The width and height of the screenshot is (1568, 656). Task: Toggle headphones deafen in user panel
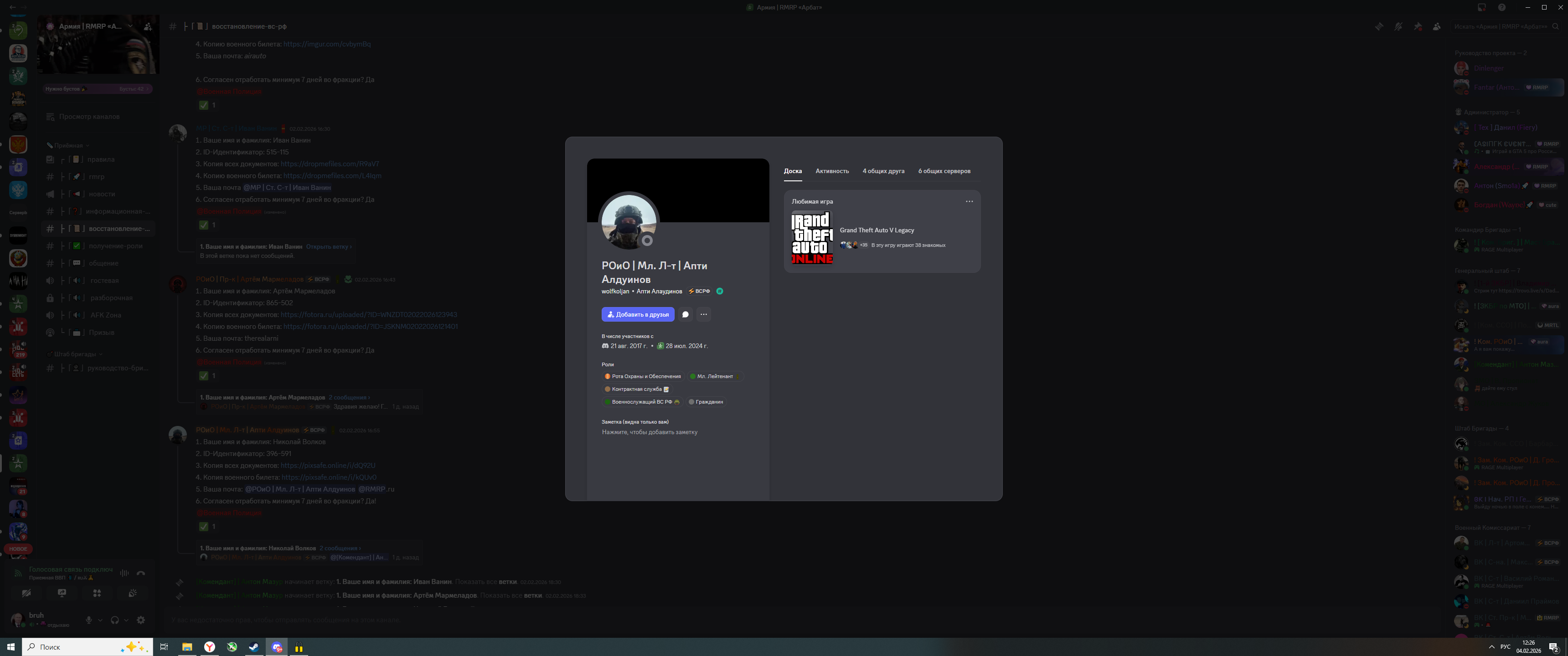[114, 620]
